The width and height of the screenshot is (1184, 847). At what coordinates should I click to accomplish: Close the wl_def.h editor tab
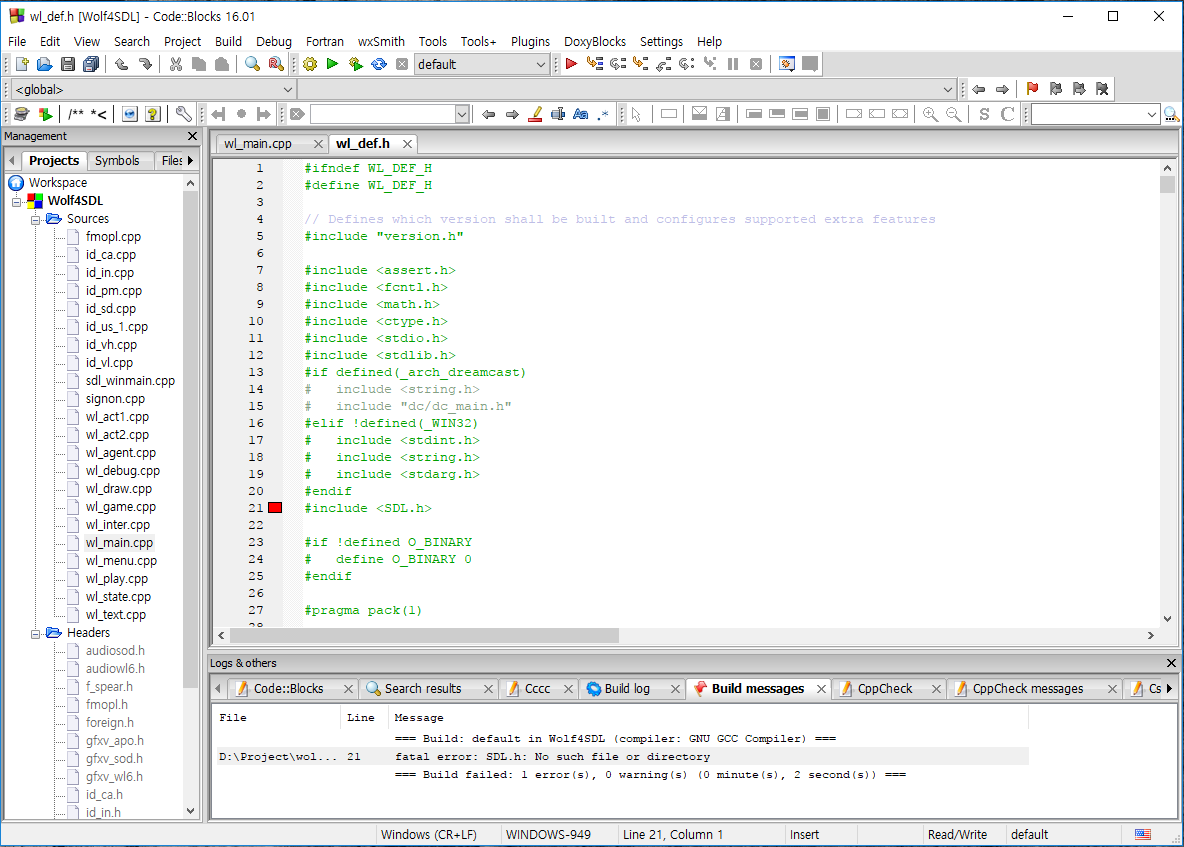click(408, 143)
